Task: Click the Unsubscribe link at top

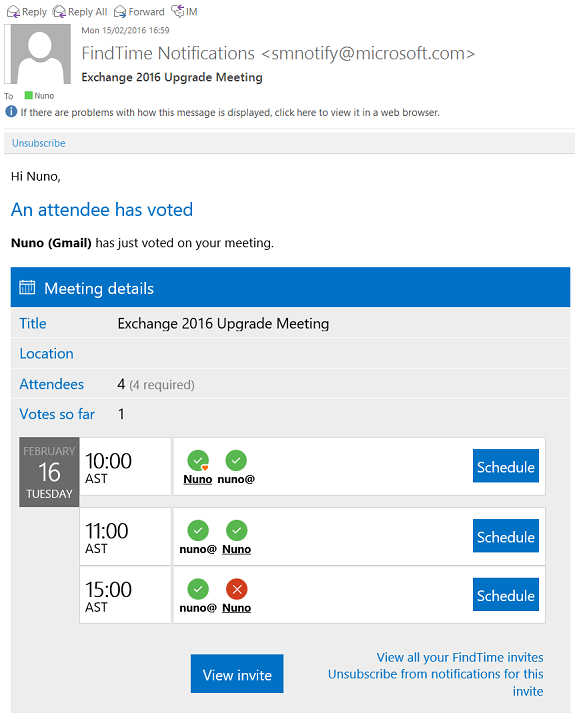Action: (39, 143)
